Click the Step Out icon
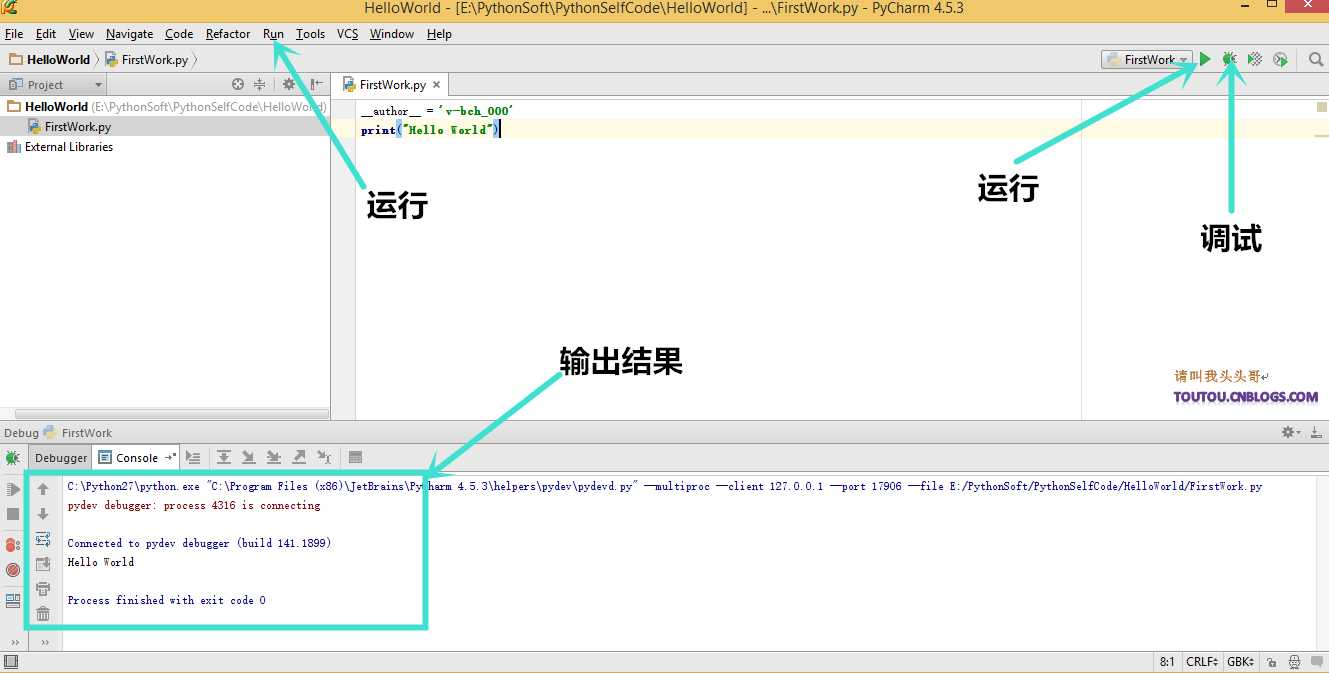Viewport: 1329px width, 673px height. tap(299, 457)
